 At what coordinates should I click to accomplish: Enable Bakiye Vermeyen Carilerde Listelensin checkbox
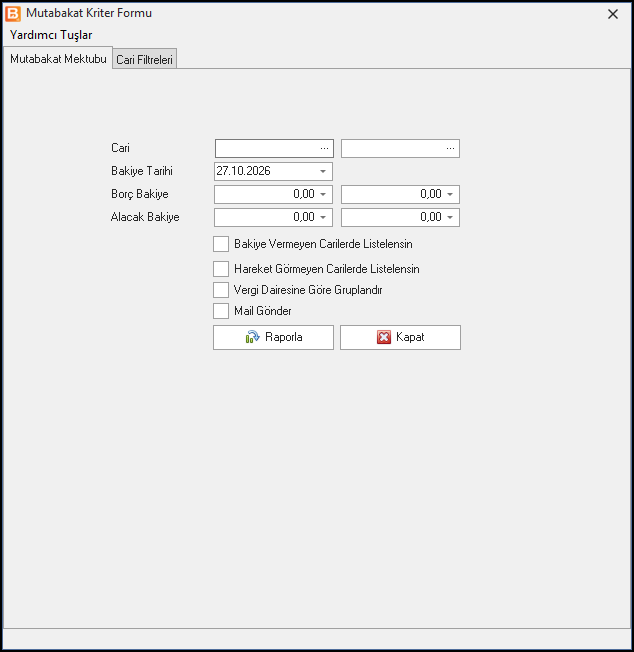pyautogui.click(x=221, y=244)
